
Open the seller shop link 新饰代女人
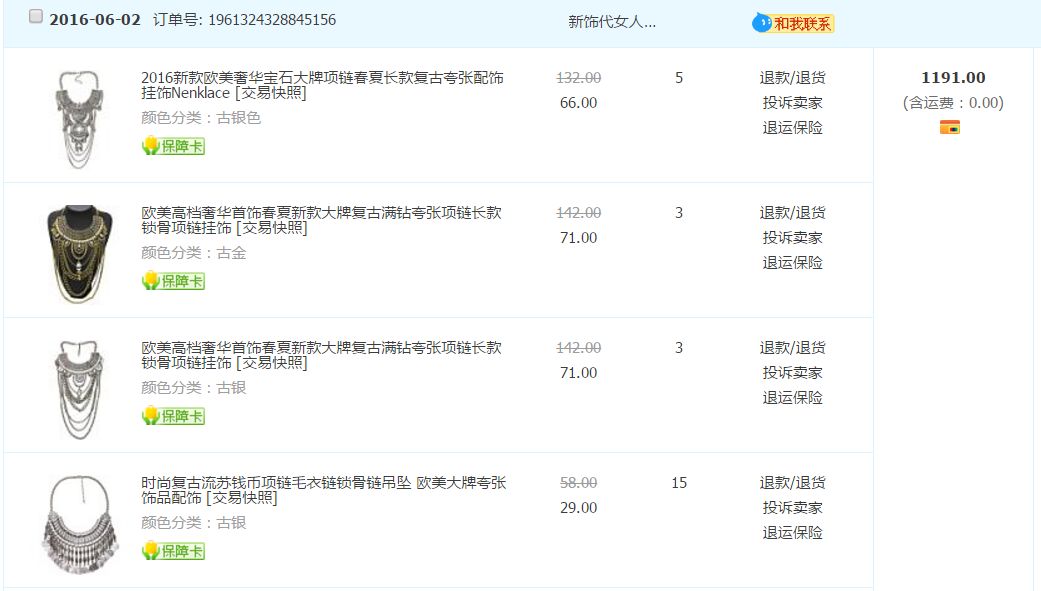coord(612,22)
